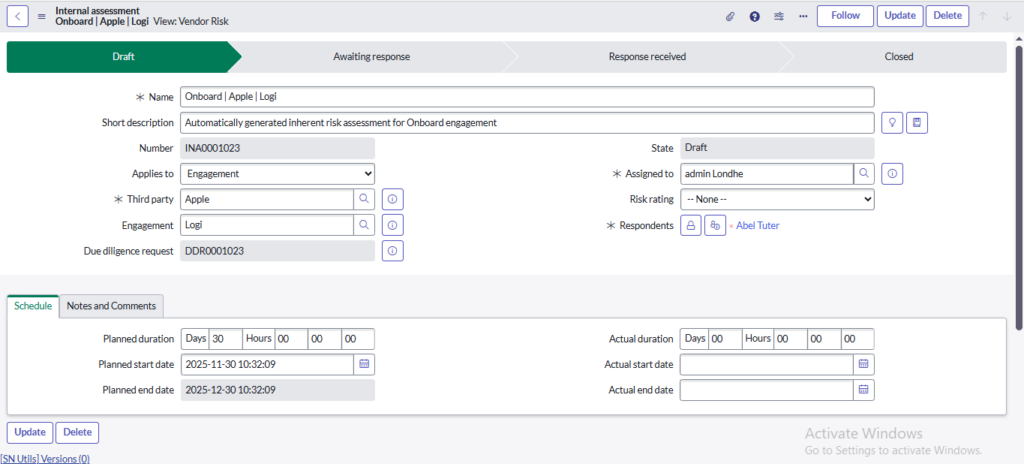Click the Third party lookup magnifier
Image resolution: width=1024 pixels, height=464 pixels.
(364, 199)
